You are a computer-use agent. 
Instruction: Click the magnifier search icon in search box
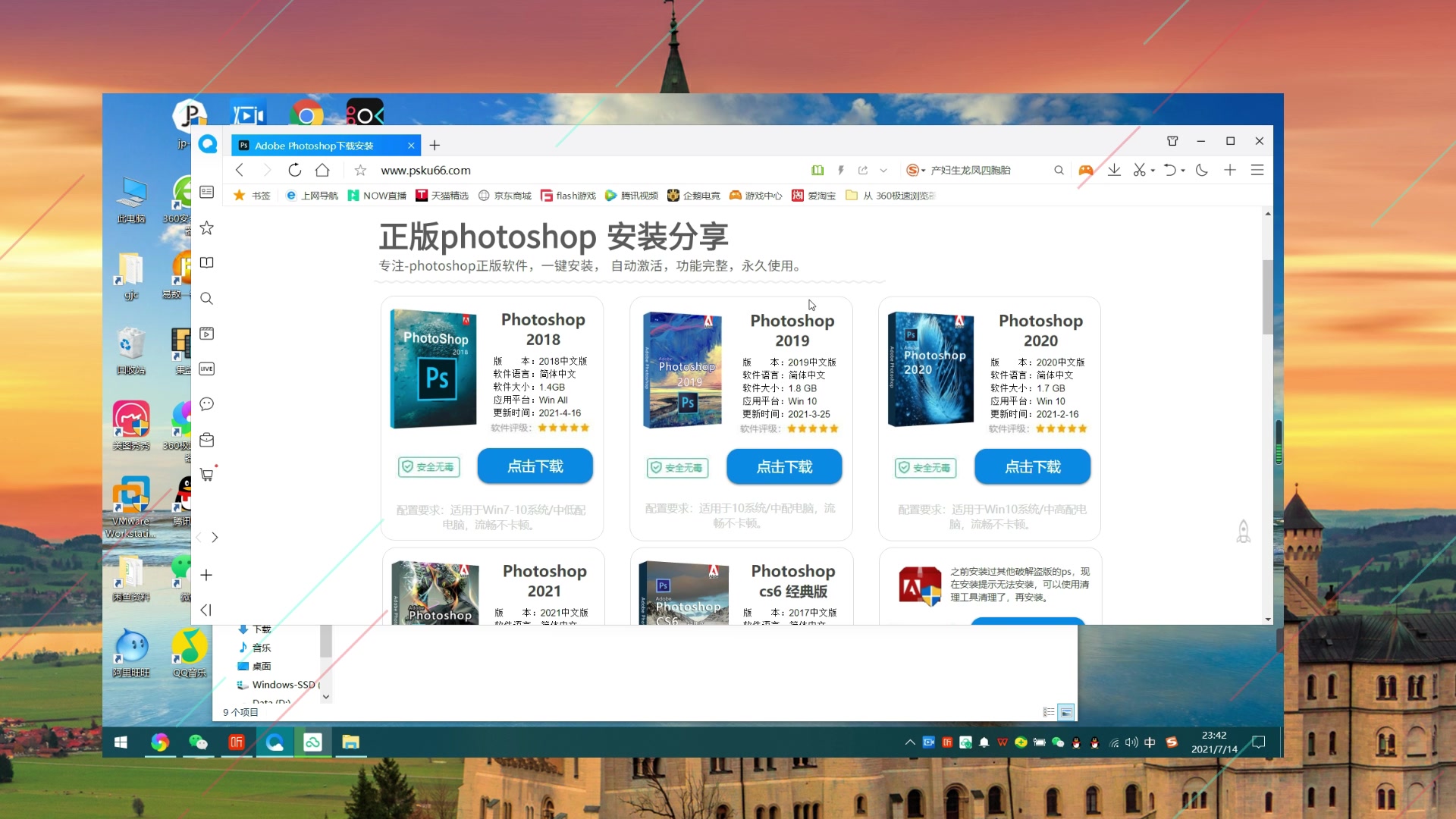[1059, 170]
